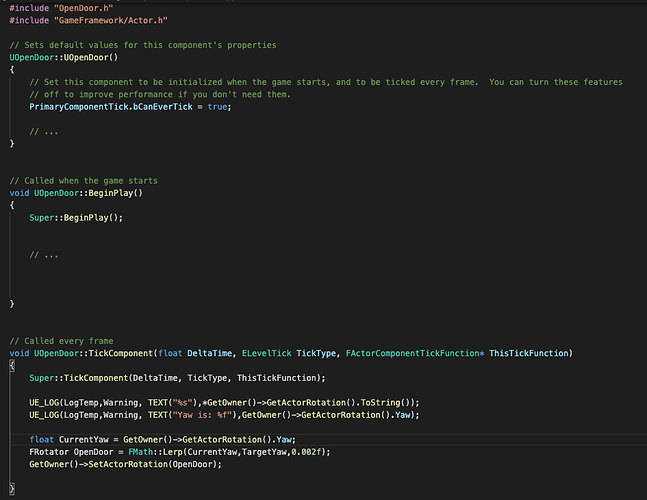This screenshot has height=500, width=647.
Task: Click the "true" keyword value
Action: pyautogui.click(x=217, y=107)
